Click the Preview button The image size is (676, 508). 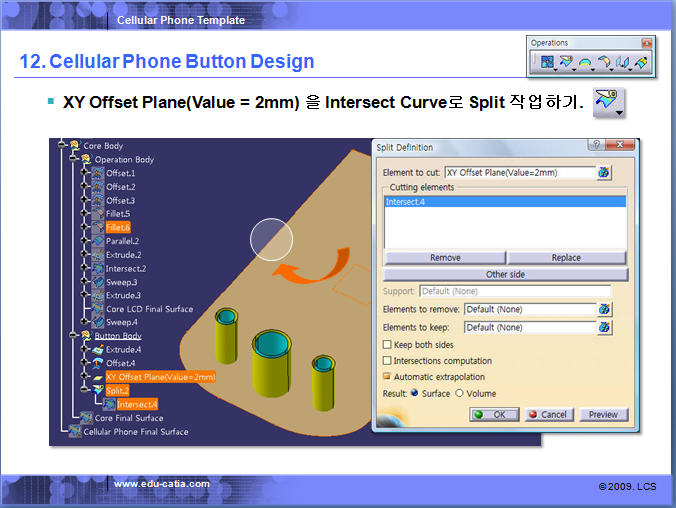click(x=603, y=414)
